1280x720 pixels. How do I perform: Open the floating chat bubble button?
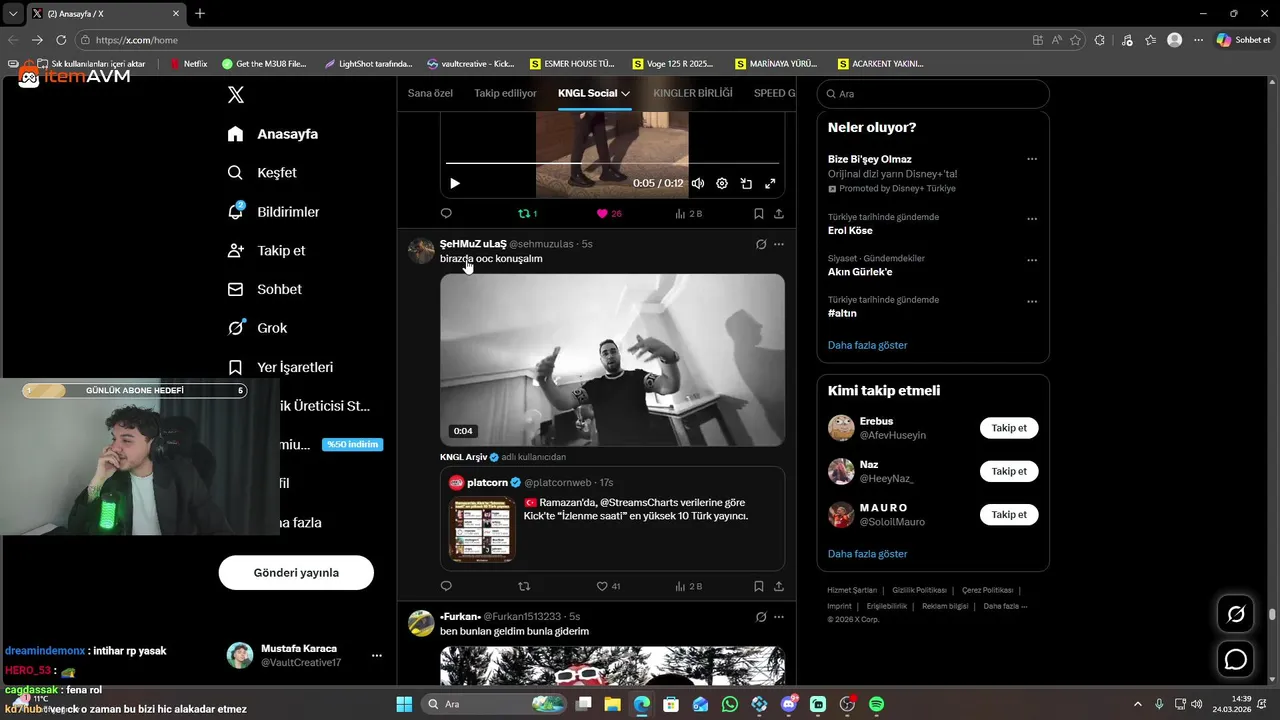point(1236,660)
